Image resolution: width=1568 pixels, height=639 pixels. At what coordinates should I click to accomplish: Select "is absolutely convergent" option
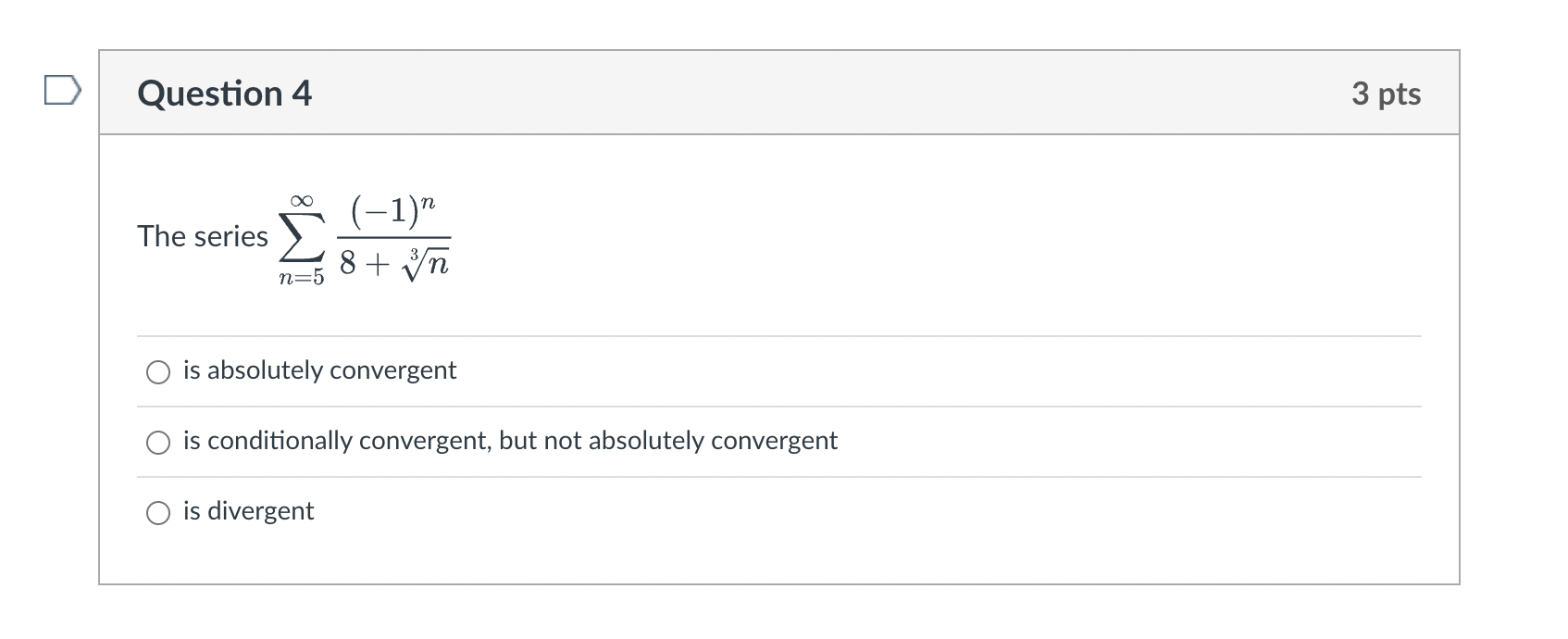[x=159, y=371]
